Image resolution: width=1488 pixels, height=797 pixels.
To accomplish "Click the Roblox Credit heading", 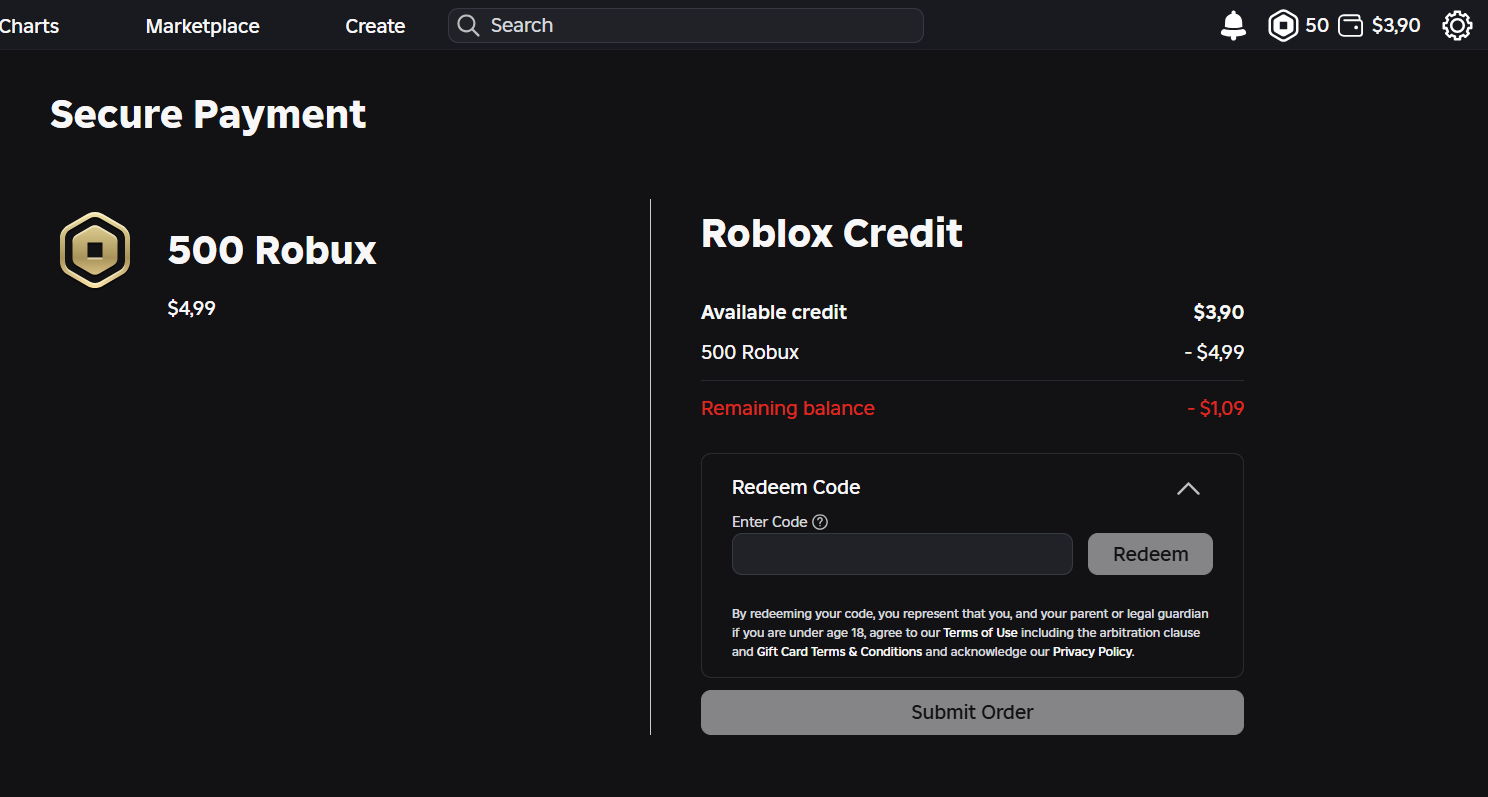I will [832, 233].
